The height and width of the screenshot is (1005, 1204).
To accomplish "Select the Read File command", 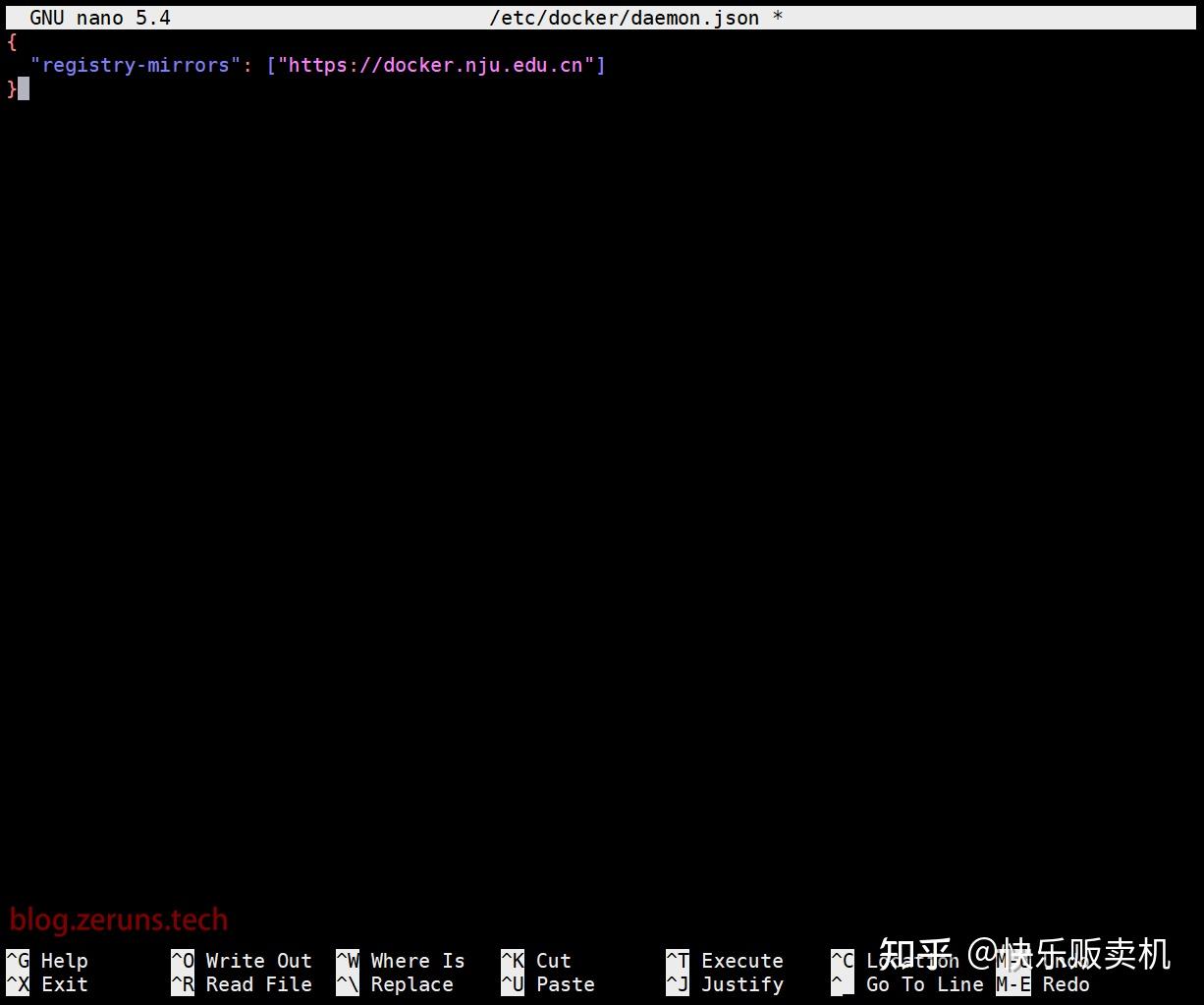I will click(x=257, y=983).
